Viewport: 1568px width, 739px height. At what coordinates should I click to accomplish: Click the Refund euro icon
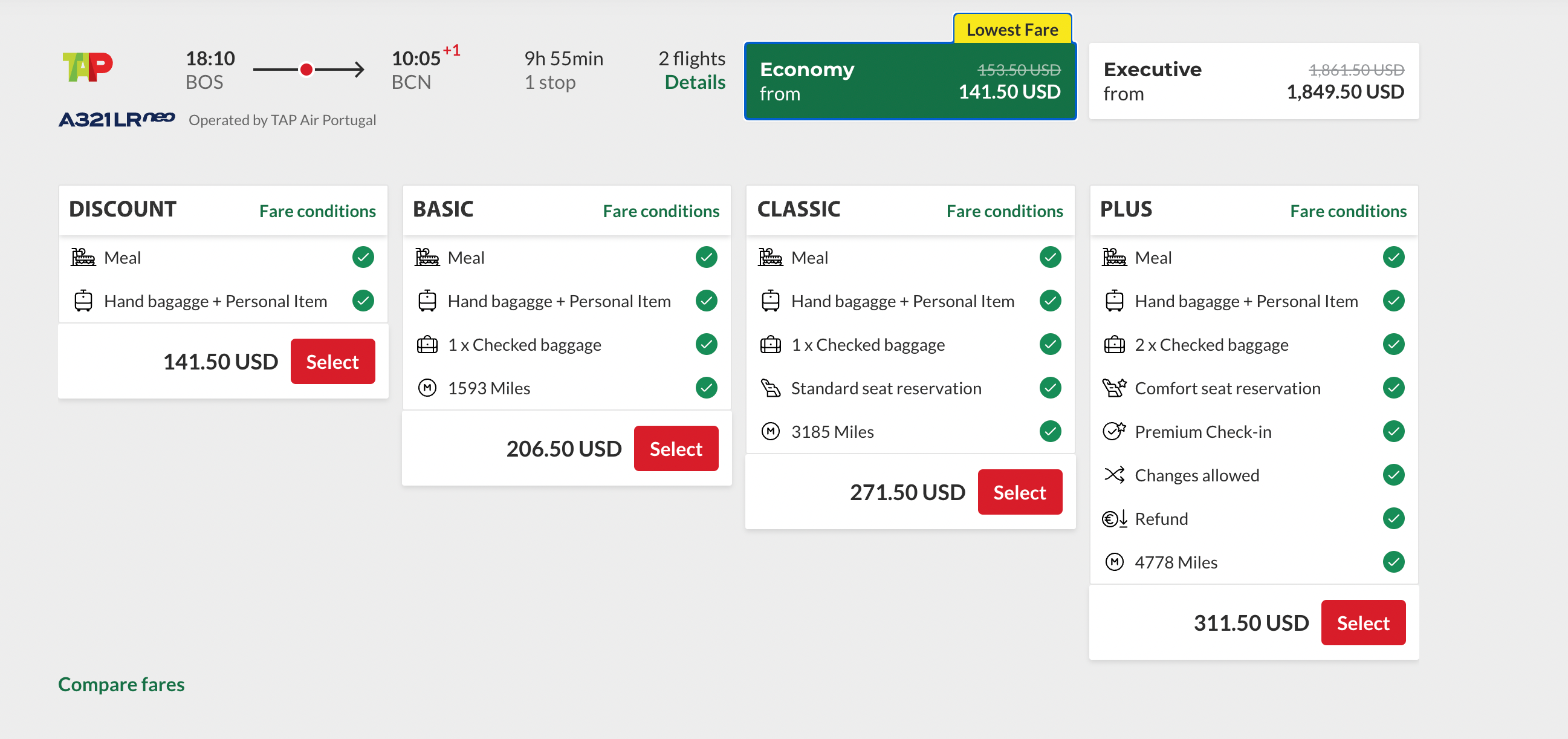coord(1113,519)
